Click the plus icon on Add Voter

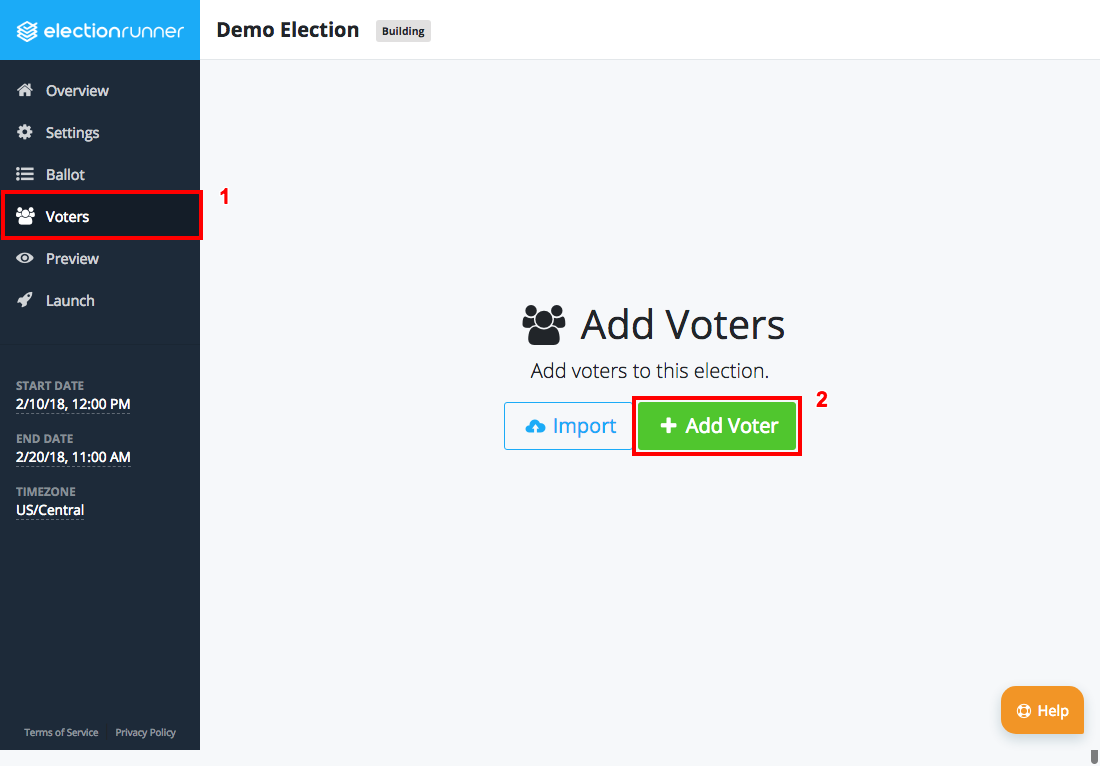(x=668, y=425)
